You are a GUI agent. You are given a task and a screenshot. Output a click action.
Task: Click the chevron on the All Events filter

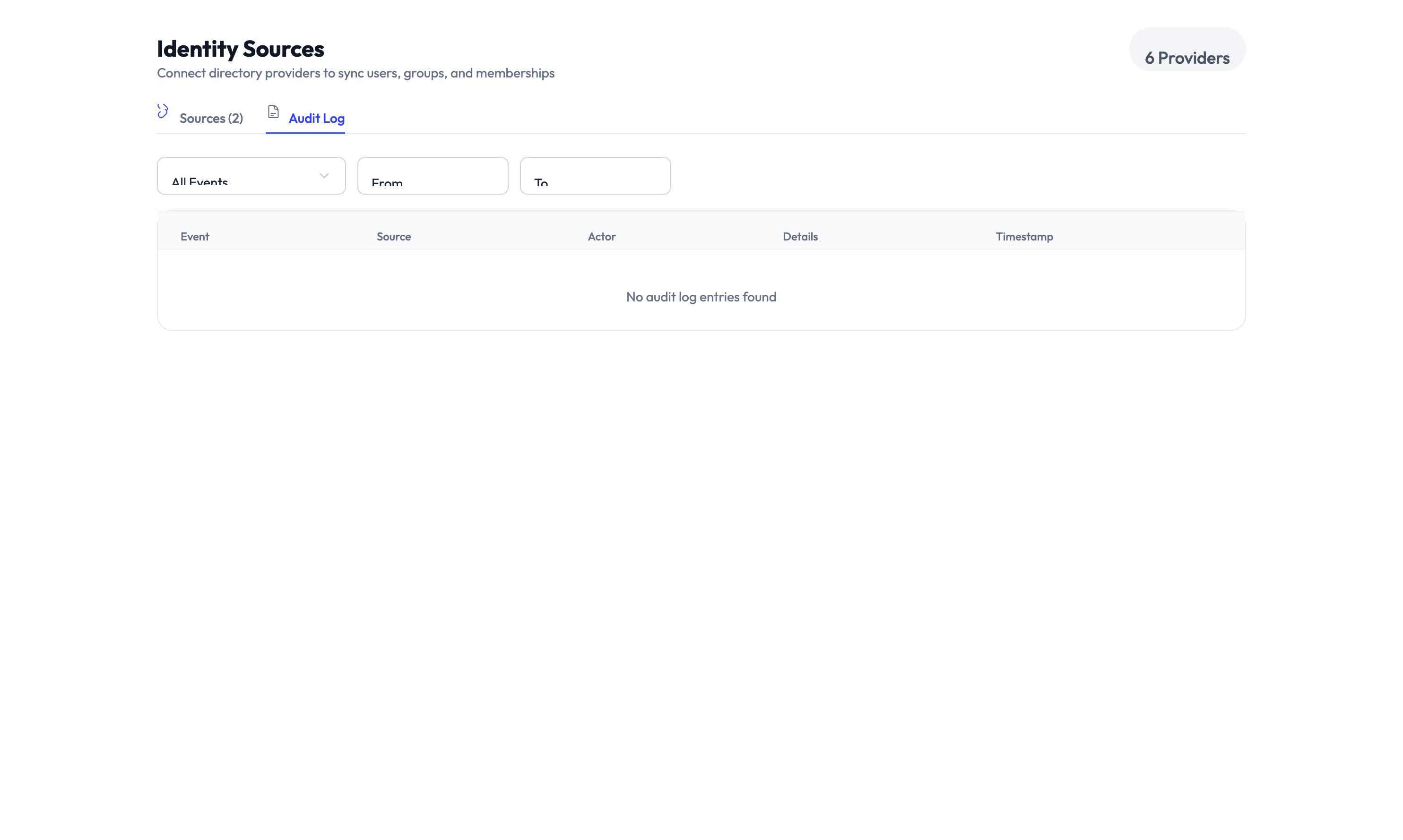click(x=324, y=176)
